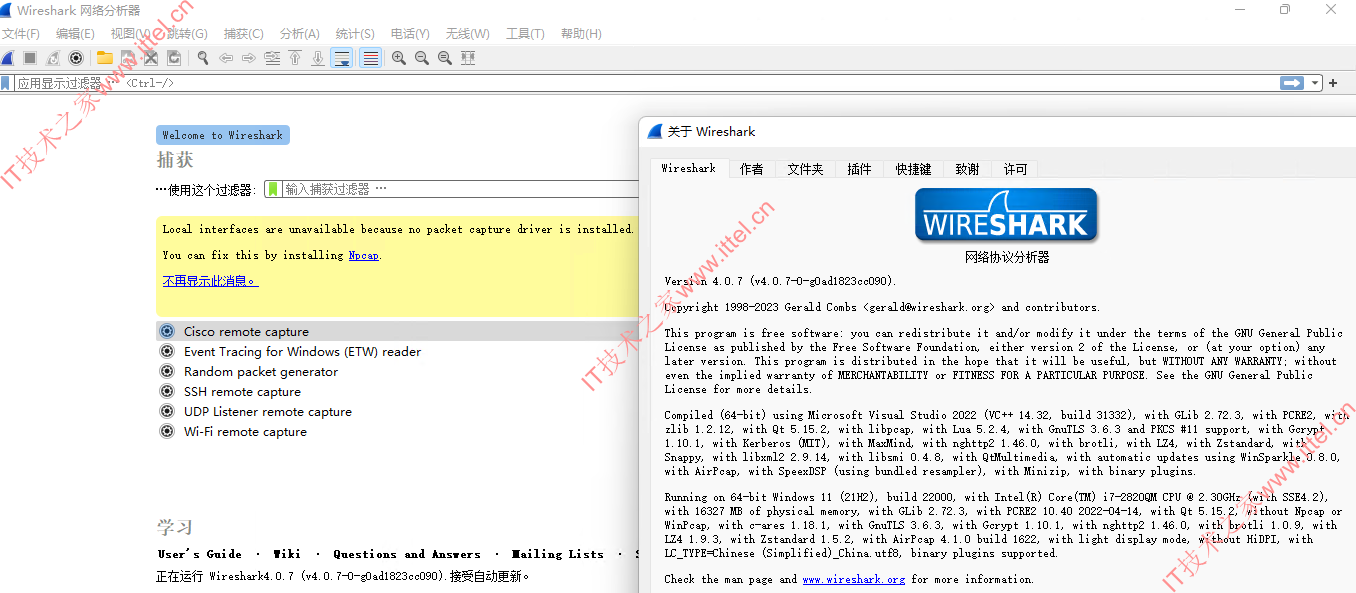
Task: Select Wi-Fi remote capture interface
Action: [245, 431]
